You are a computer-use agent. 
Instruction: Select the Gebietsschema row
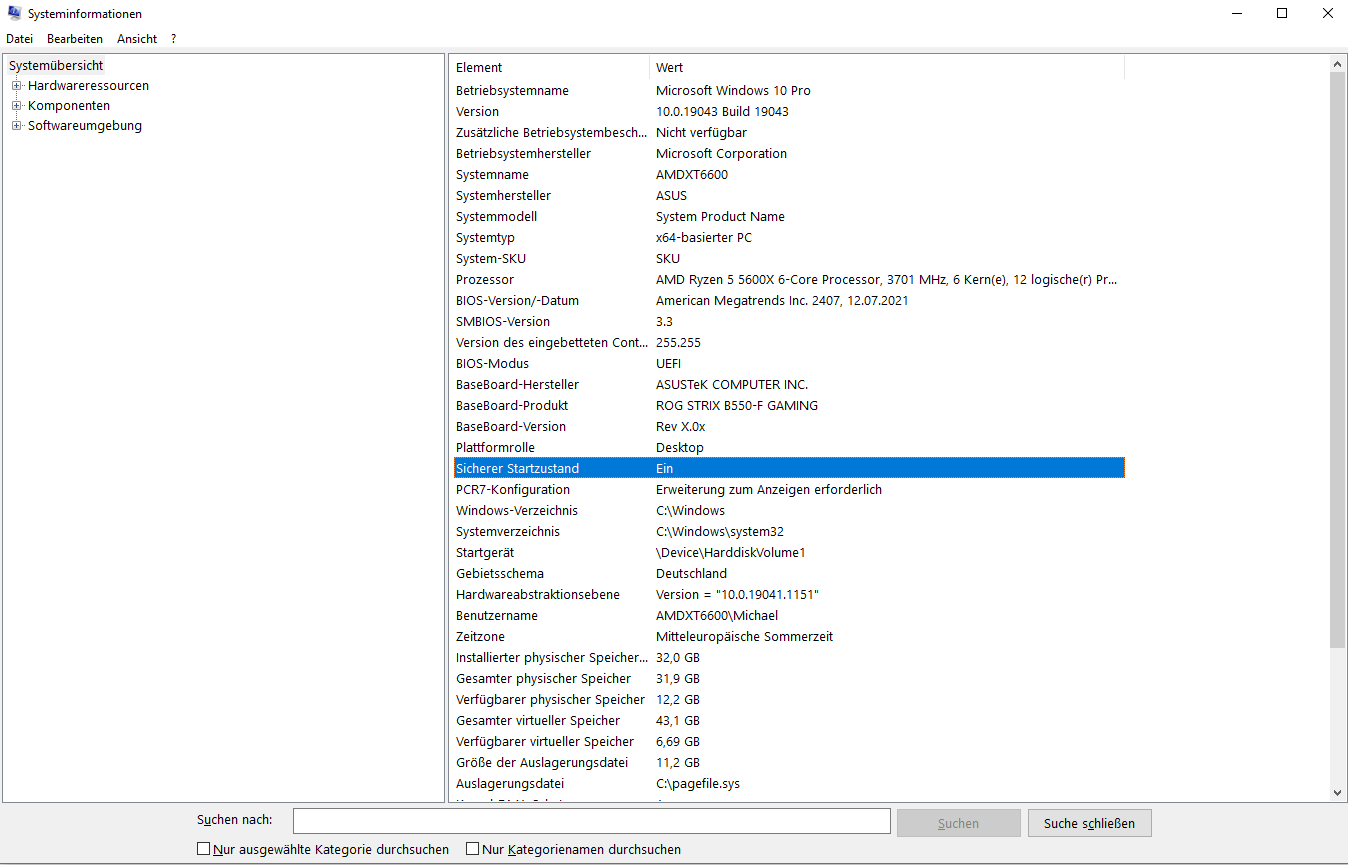(x=789, y=573)
